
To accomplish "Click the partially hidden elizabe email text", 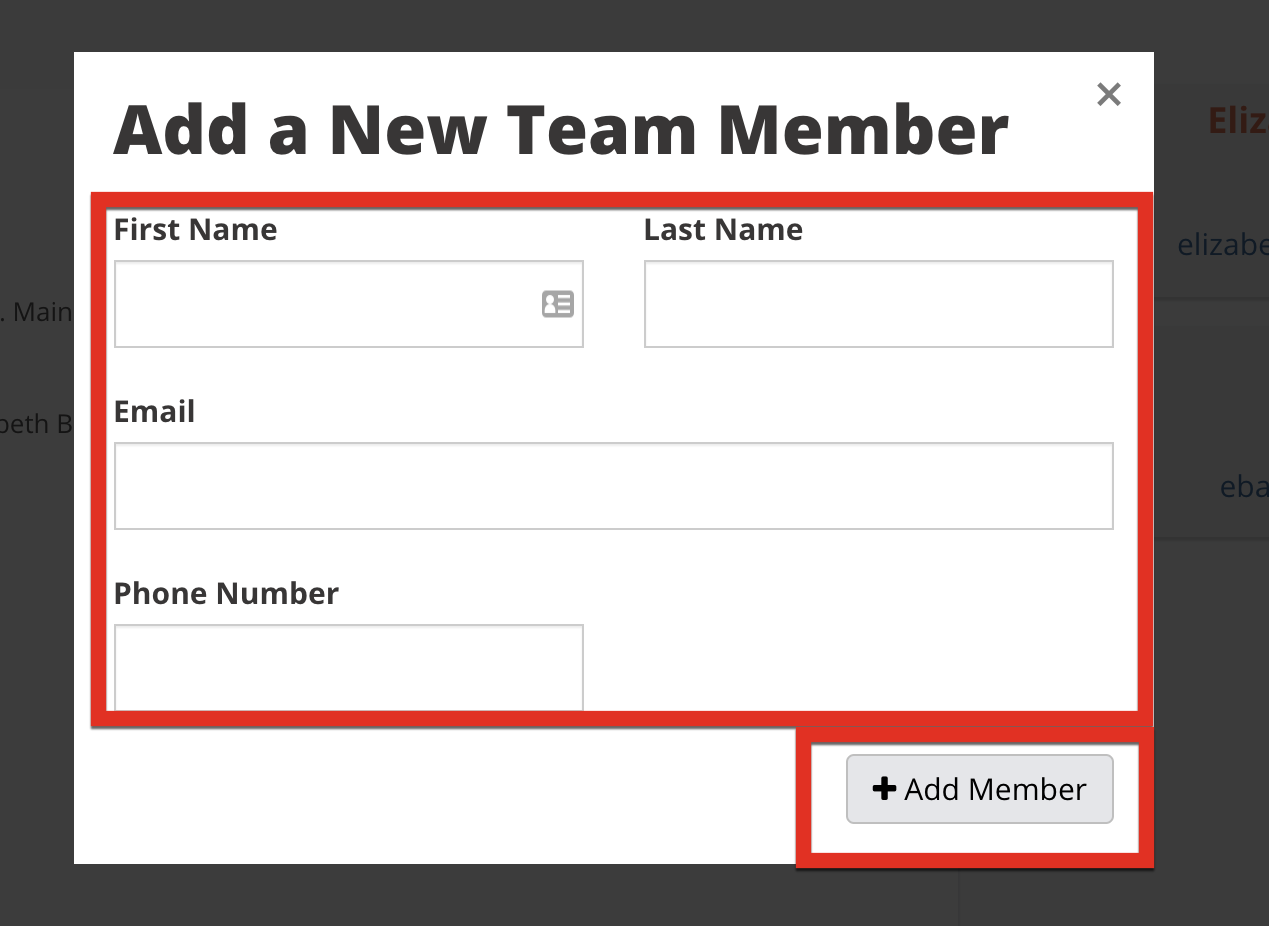I will [x=1223, y=244].
